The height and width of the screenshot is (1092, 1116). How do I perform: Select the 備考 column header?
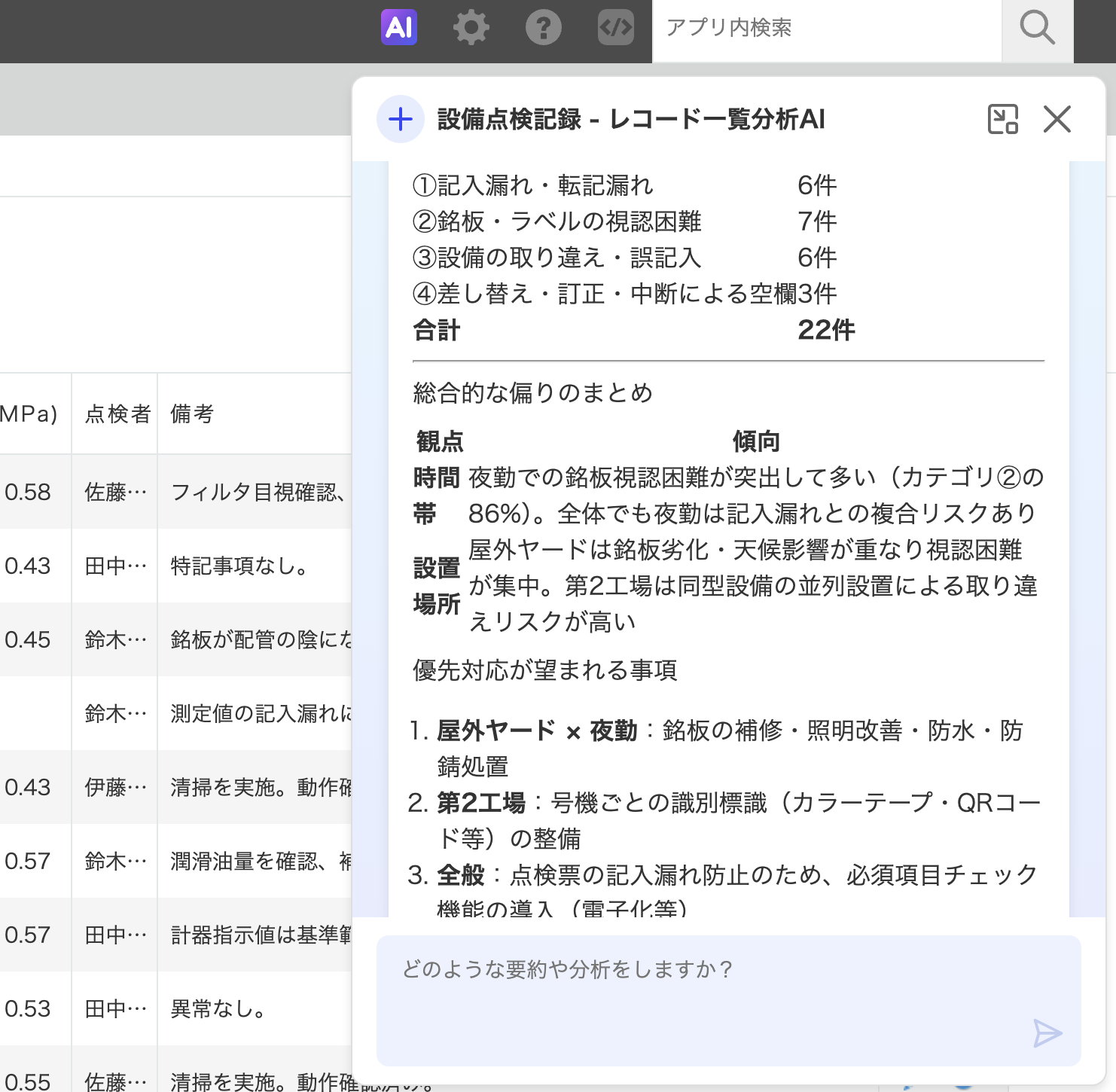tap(192, 414)
